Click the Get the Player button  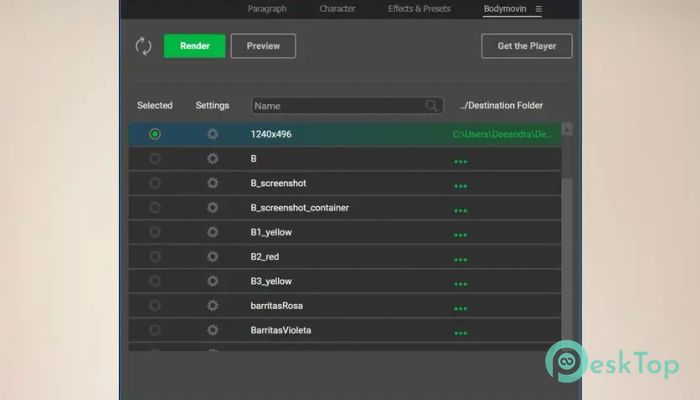[x=527, y=46]
